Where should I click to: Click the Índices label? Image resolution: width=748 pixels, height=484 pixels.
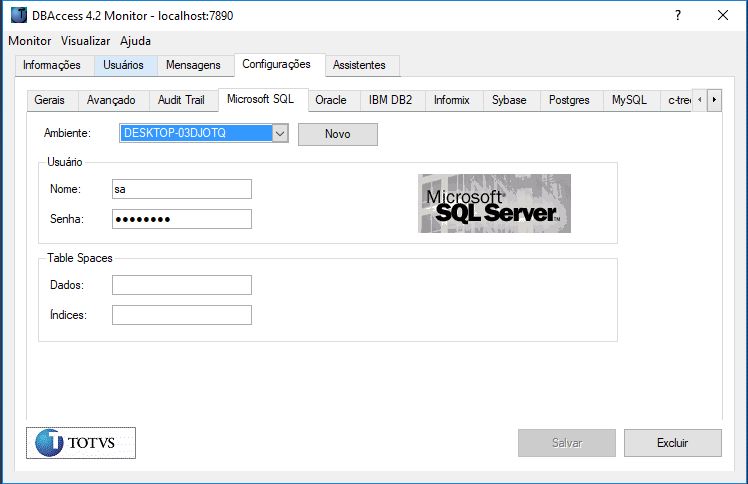tap(68, 315)
